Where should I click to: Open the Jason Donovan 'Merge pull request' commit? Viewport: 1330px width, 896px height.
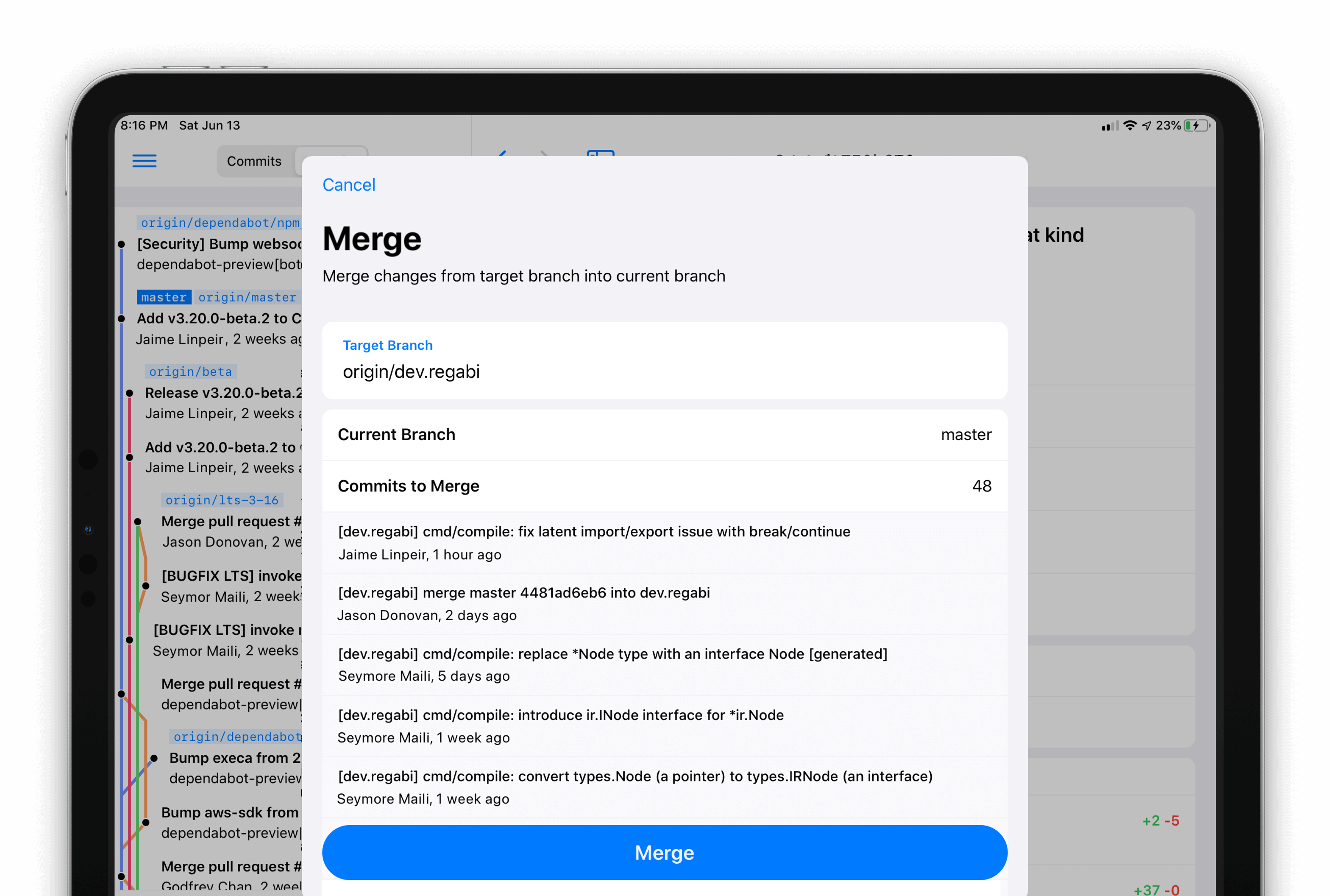231,531
